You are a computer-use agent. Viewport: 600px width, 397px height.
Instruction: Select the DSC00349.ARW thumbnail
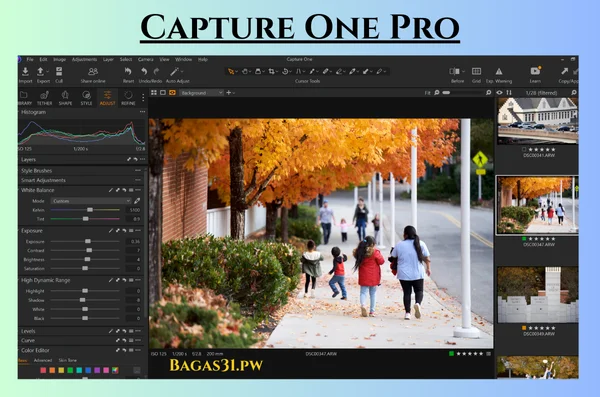point(538,295)
